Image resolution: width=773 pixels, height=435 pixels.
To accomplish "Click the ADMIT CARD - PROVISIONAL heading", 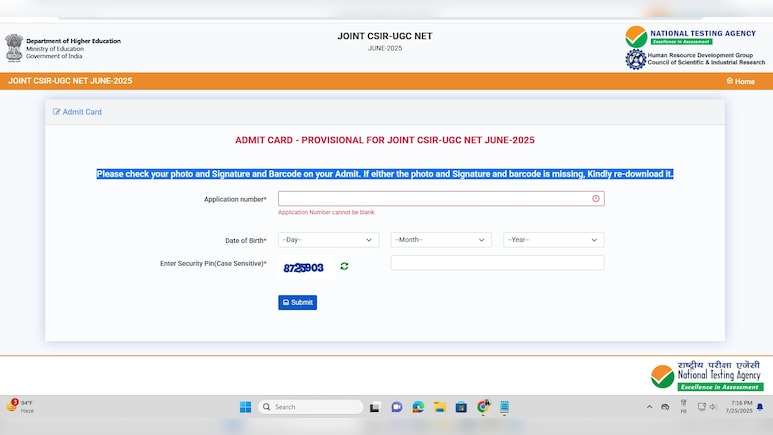I will point(385,140).
